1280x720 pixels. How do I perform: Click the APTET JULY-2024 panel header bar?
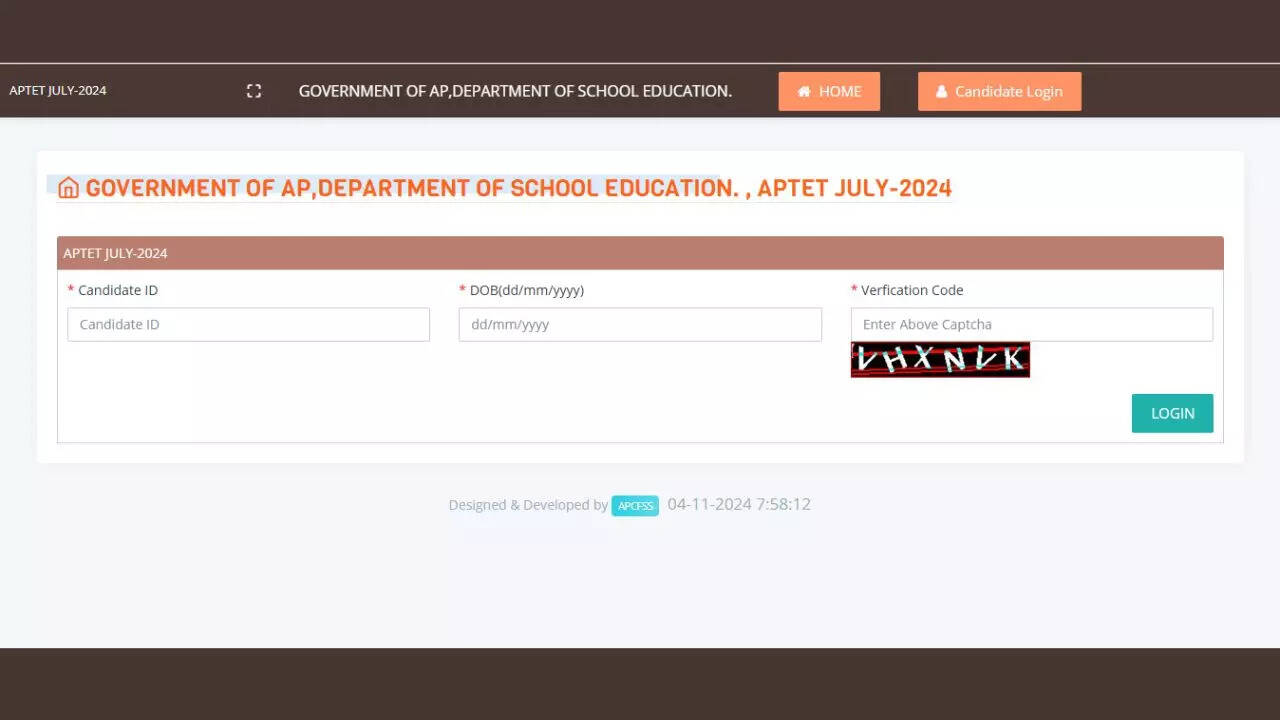click(x=640, y=253)
